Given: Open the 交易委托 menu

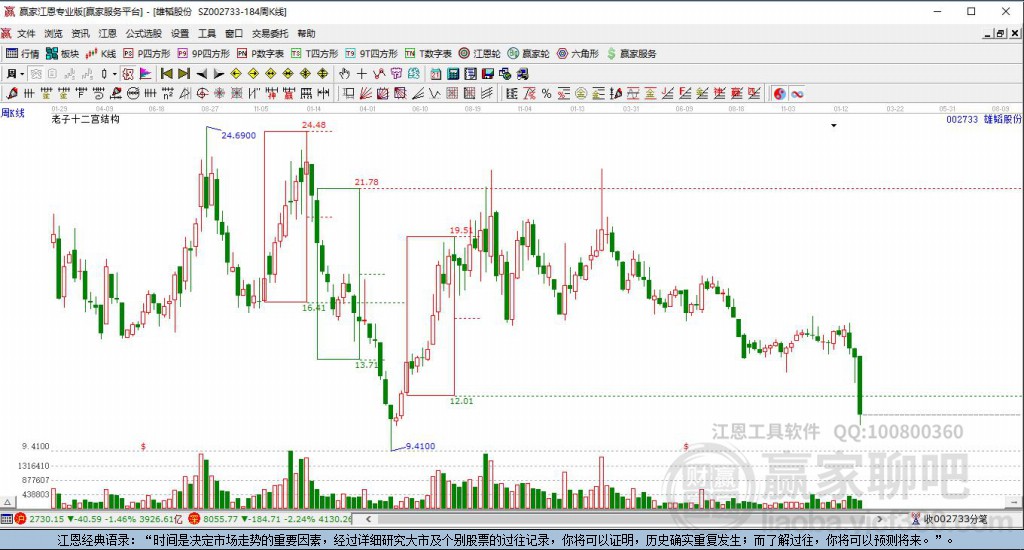Looking at the screenshot, I should 270,33.
